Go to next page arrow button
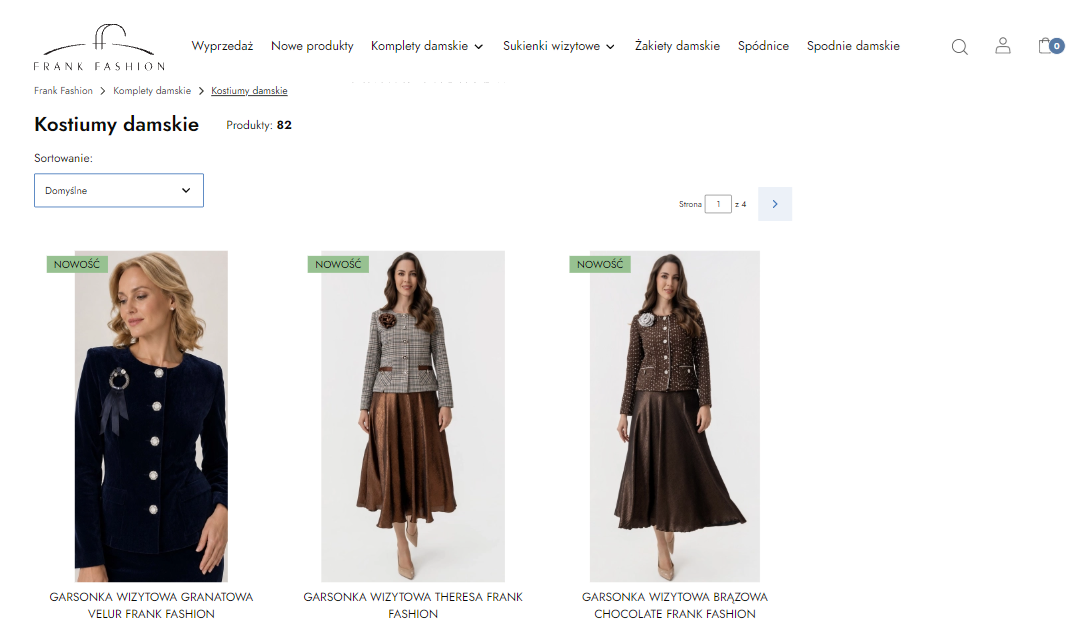The height and width of the screenshot is (634, 1088). pos(775,204)
